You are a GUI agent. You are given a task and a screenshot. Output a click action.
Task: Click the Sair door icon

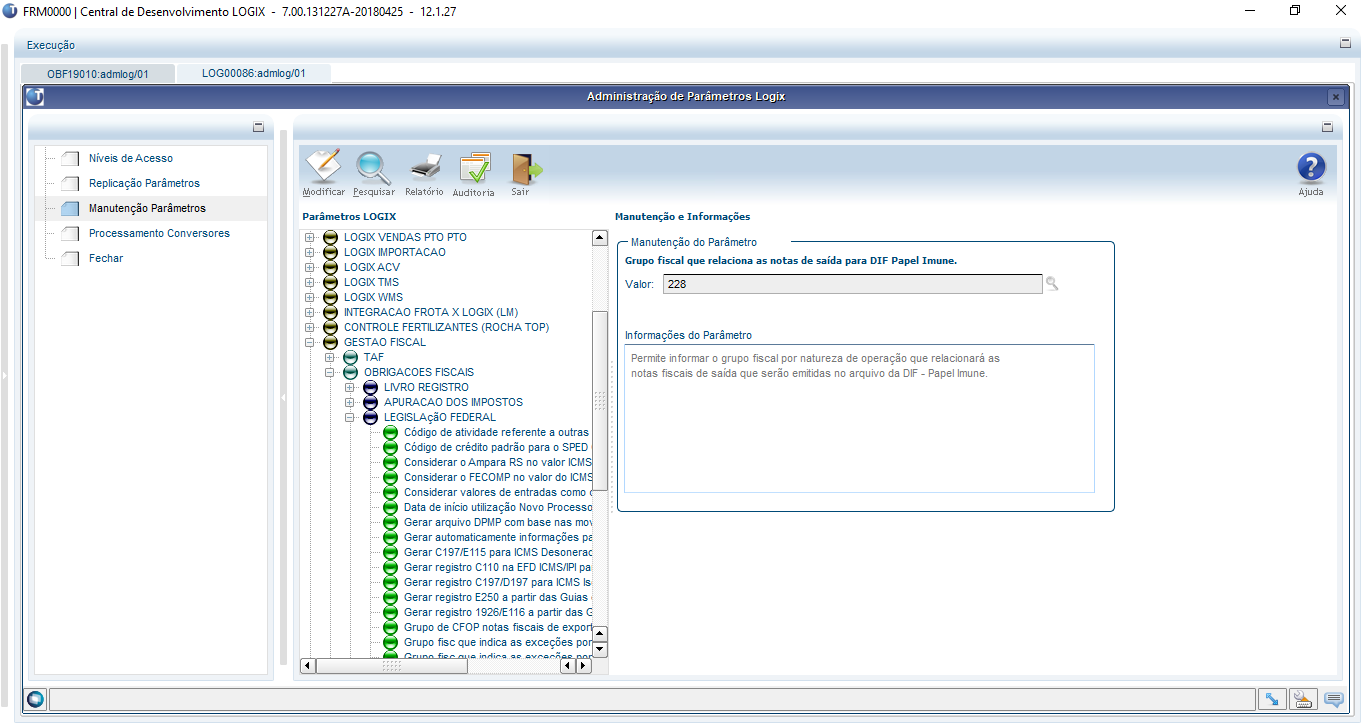524,167
